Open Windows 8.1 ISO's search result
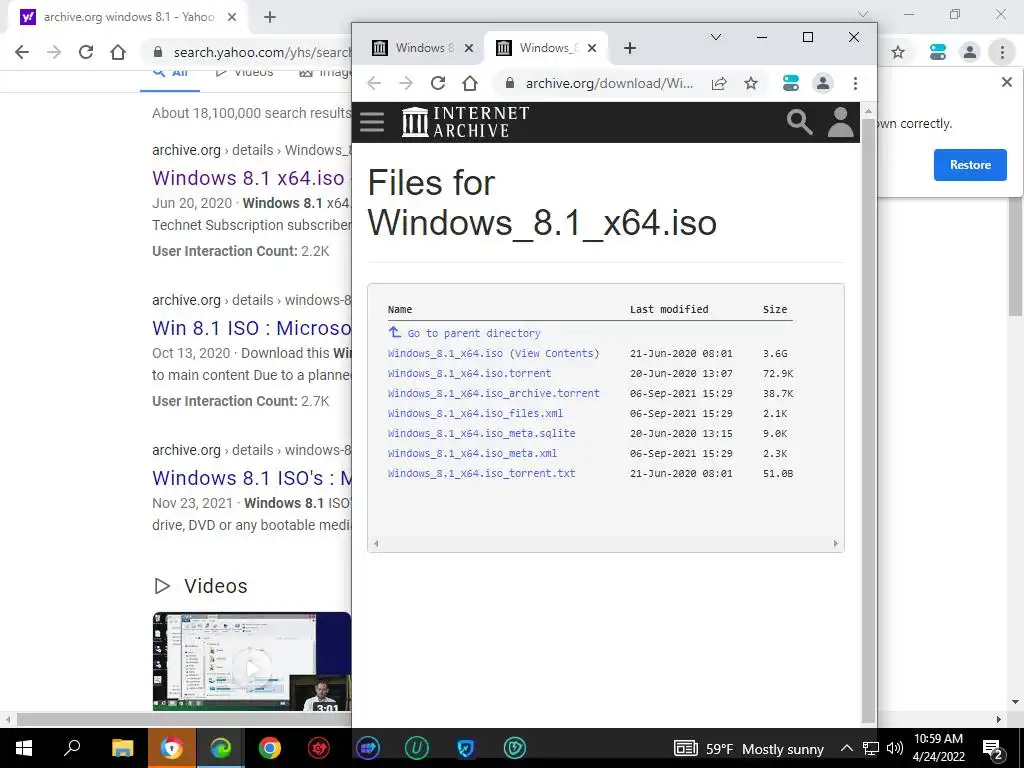This screenshot has height=768, width=1024. (x=251, y=478)
